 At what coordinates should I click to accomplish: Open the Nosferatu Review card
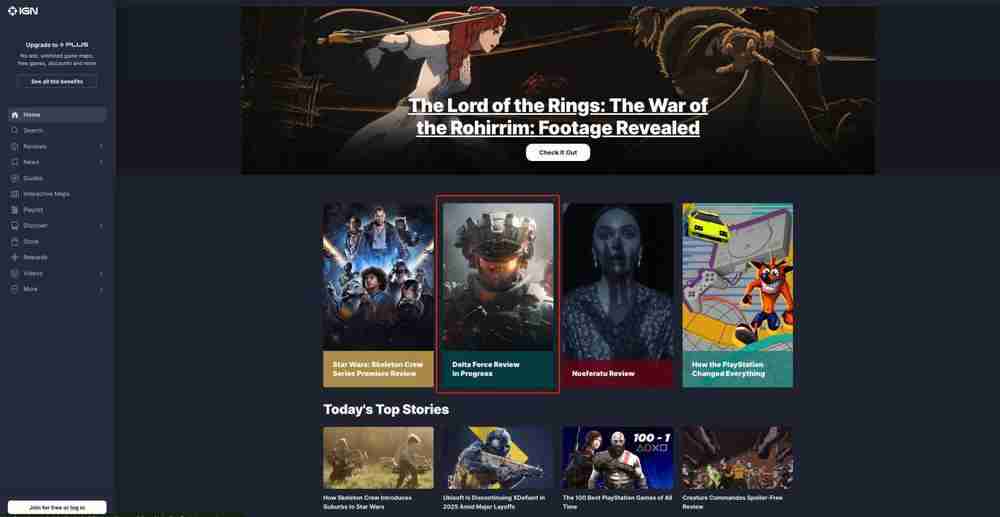coord(617,295)
